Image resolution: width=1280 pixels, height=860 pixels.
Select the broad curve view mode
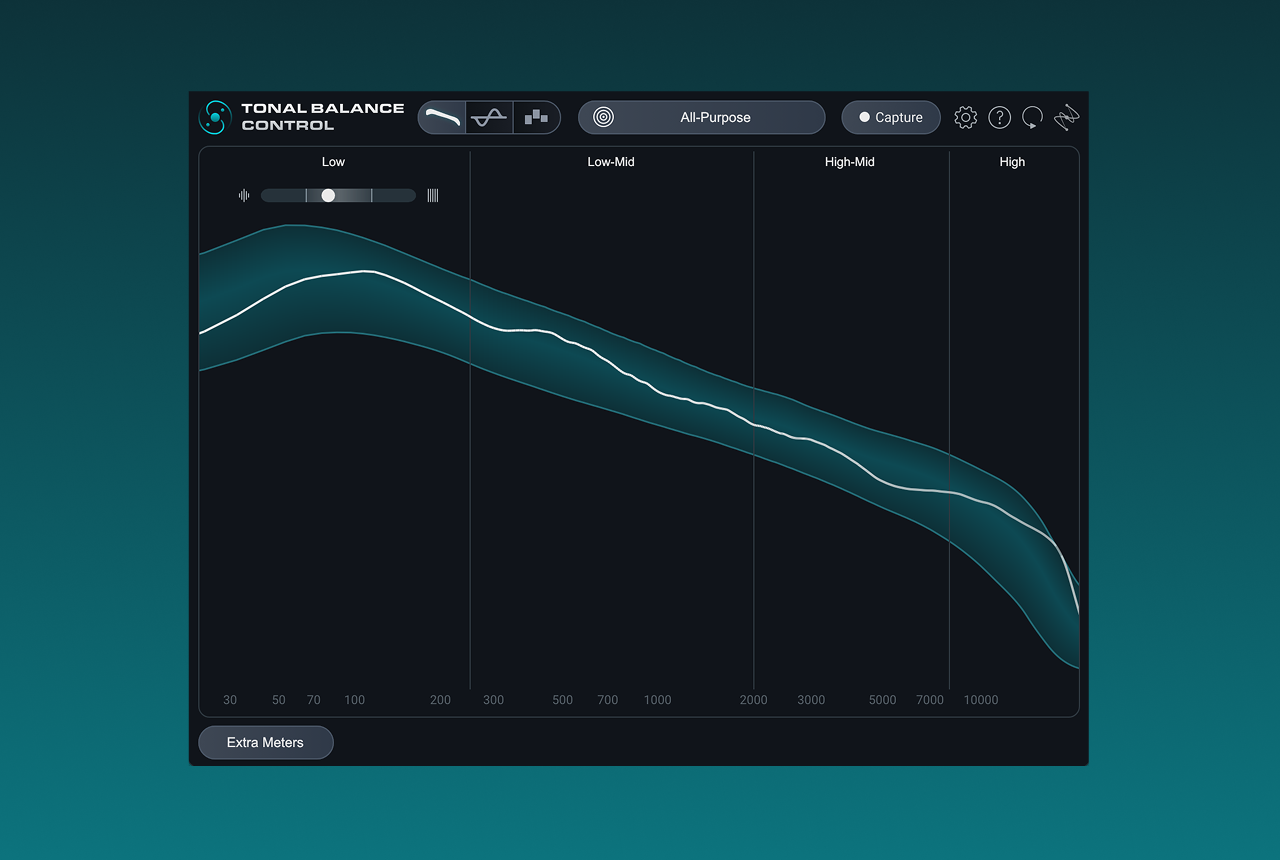(x=442, y=117)
